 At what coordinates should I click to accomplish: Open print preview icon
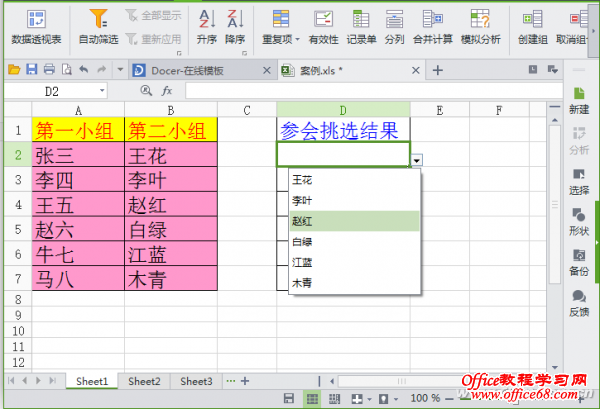pyautogui.click(x=67, y=70)
